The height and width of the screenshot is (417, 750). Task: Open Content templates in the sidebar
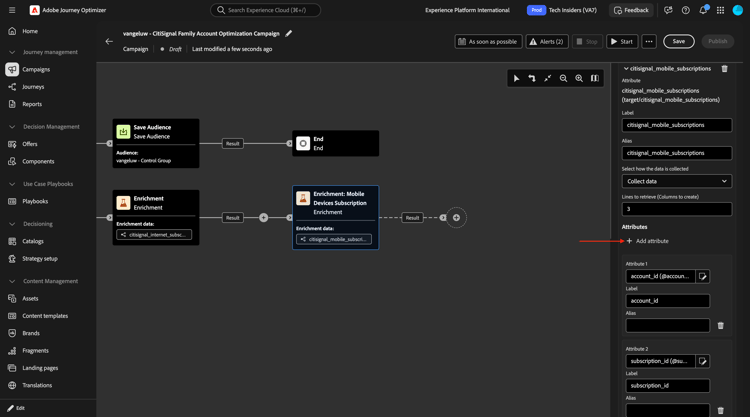click(x=45, y=316)
